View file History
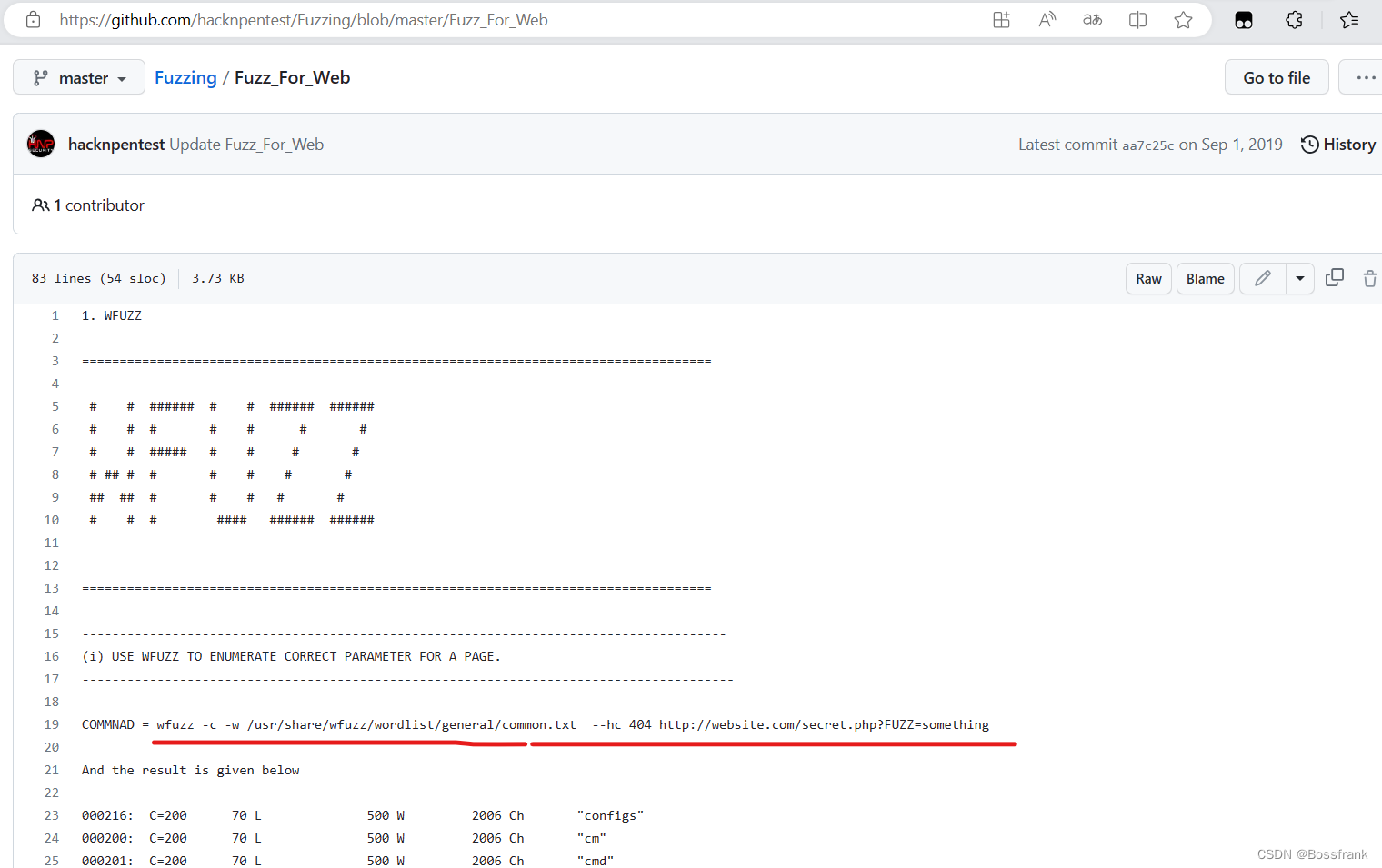The width and height of the screenshot is (1382, 868). [x=1338, y=145]
